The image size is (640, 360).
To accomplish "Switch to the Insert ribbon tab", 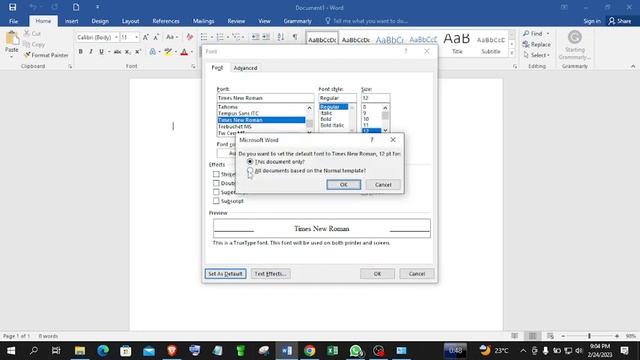I will pyautogui.click(x=71, y=21).
